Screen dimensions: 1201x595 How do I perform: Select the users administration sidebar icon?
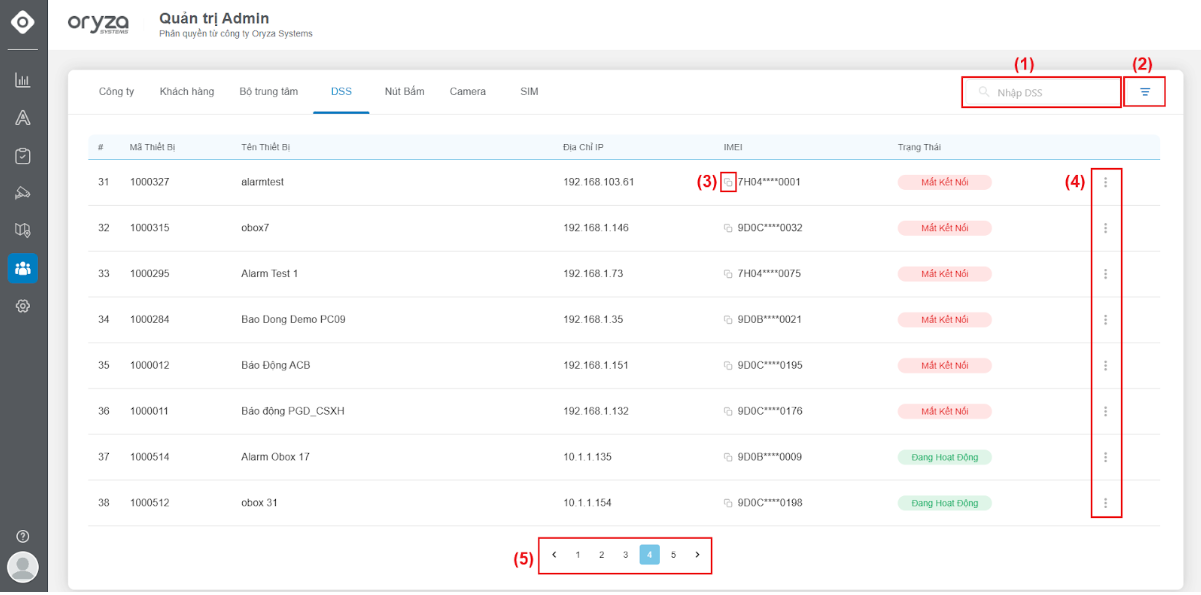click(x=23, y=268)
